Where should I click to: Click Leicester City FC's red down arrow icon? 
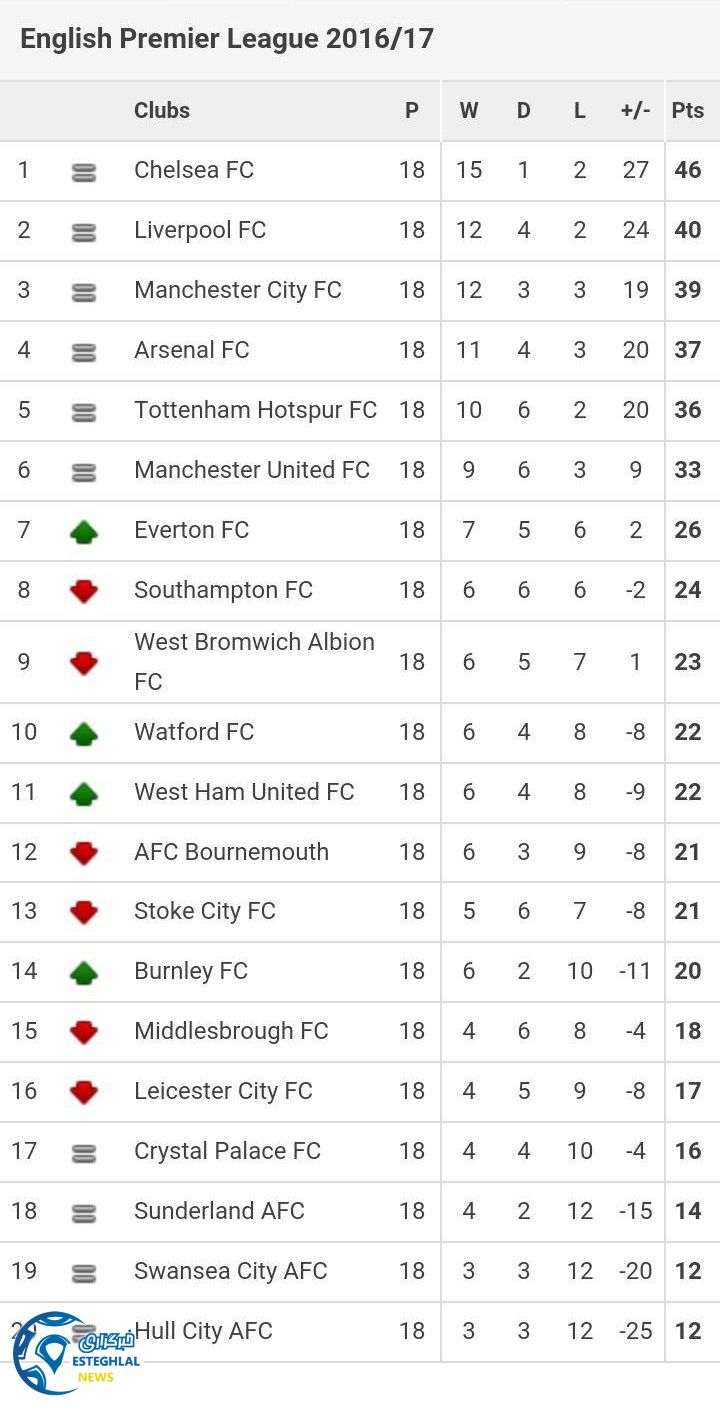point(84,1092)
